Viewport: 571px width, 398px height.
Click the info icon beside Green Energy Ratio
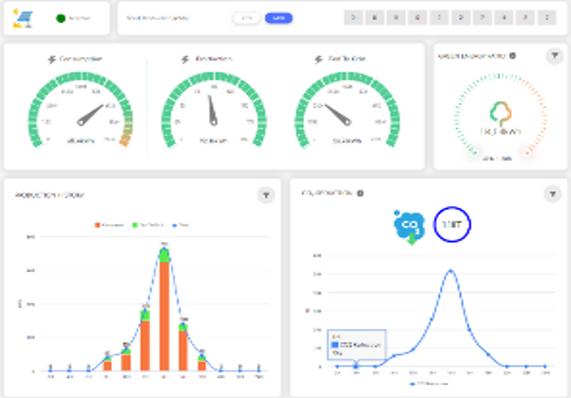coord(512,56)
